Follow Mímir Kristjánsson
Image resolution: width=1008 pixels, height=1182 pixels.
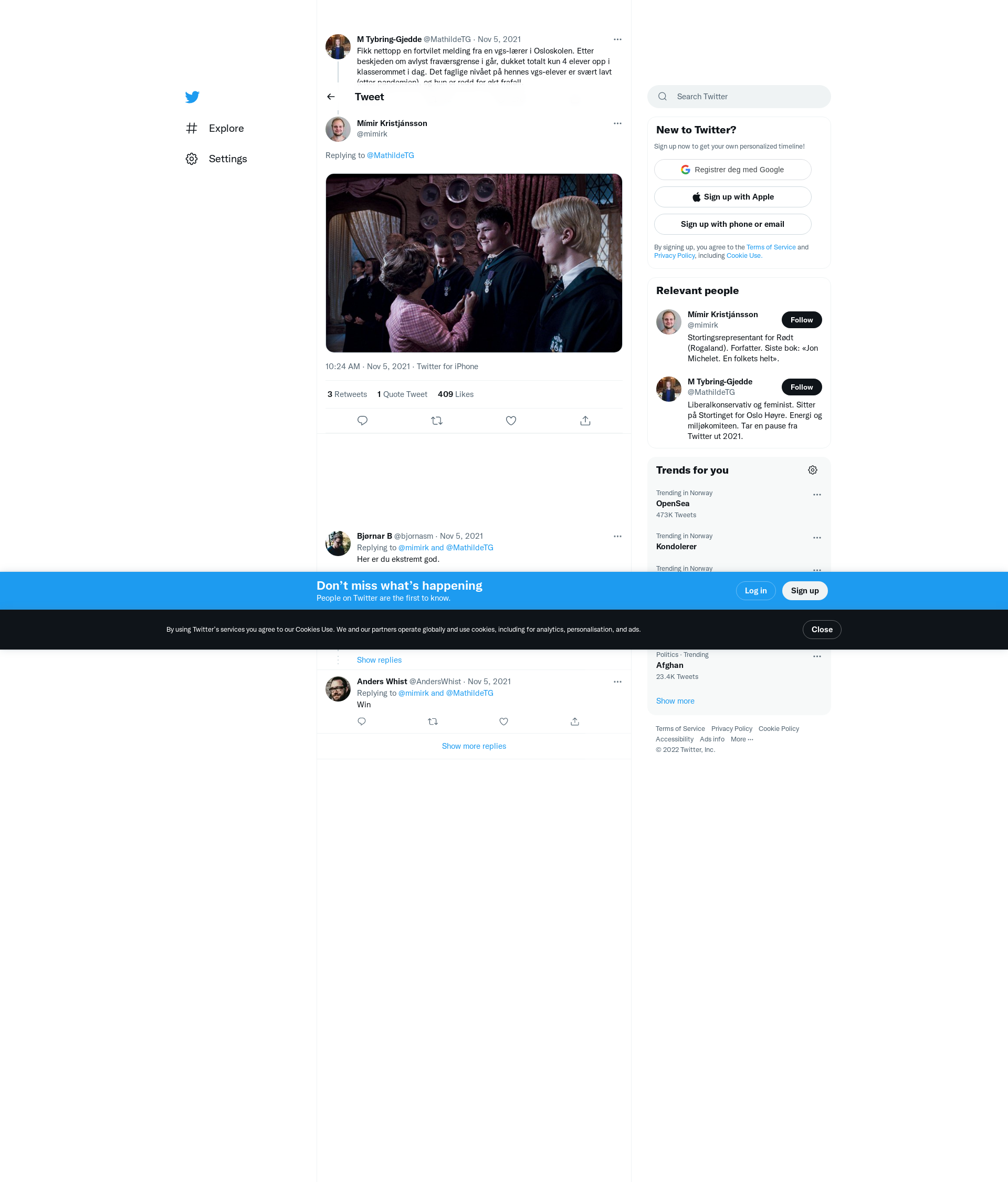pos(802,320)
